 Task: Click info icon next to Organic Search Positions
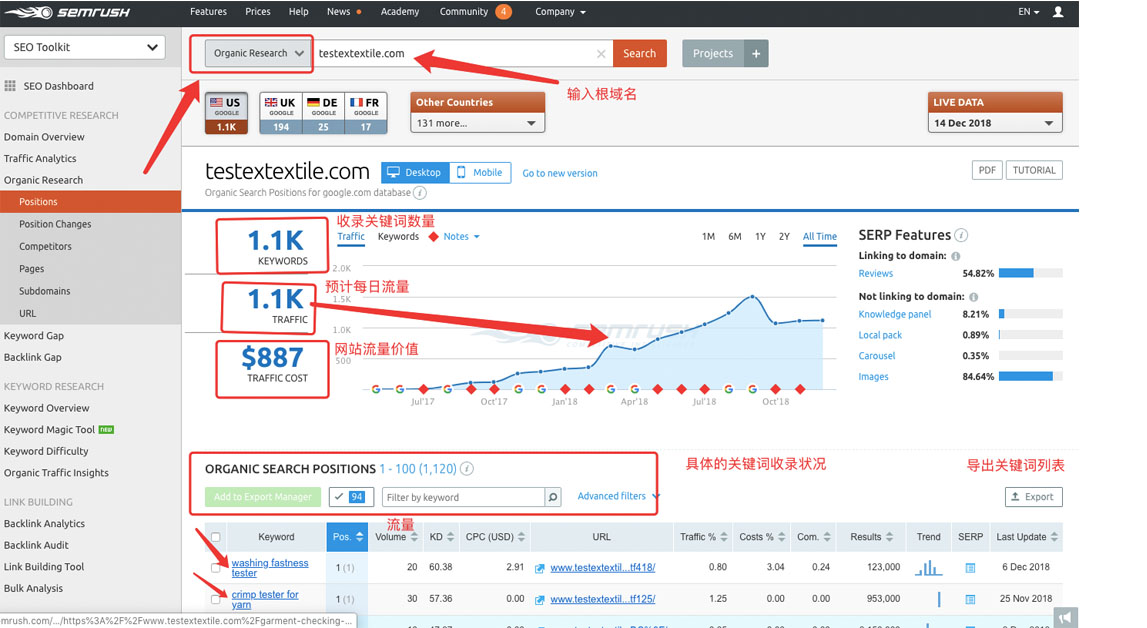click(467, 469)
